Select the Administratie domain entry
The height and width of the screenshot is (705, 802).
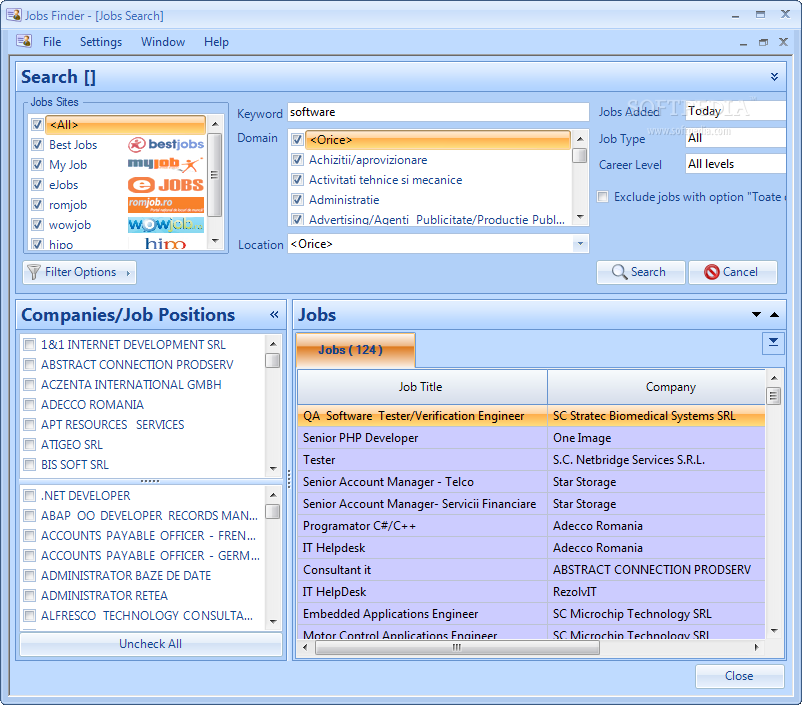point(344,200)
